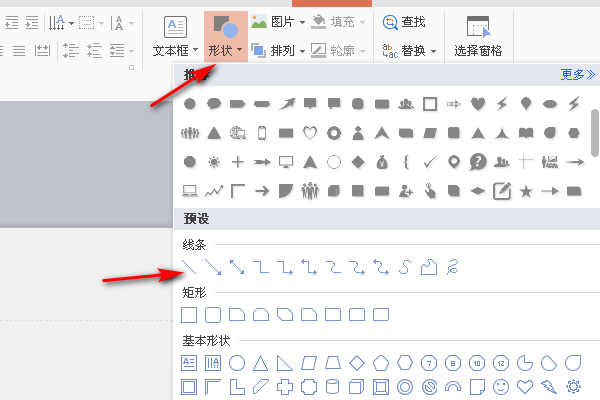Select the vertical text box shape
This screenshot has width=600, height=400.
click(213, 363)
